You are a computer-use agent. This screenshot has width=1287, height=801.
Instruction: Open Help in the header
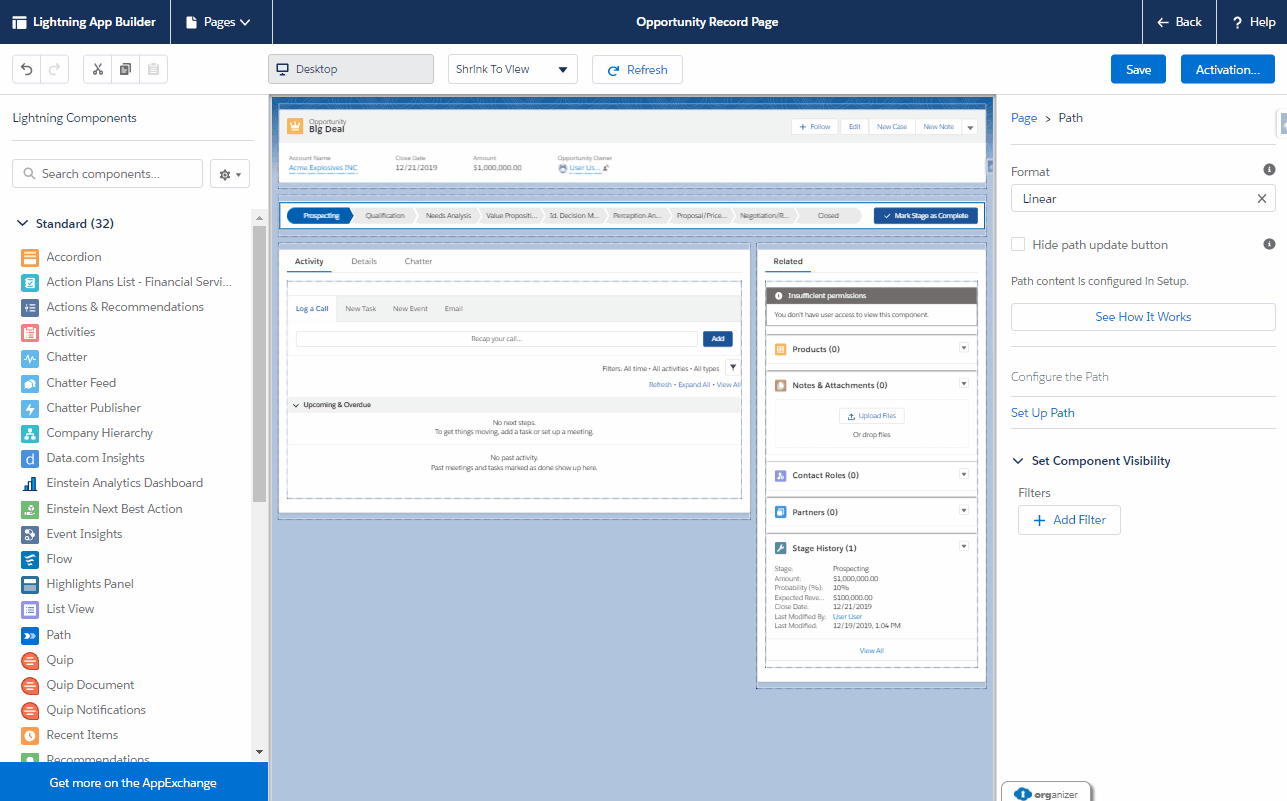[x=1252, y=22]
